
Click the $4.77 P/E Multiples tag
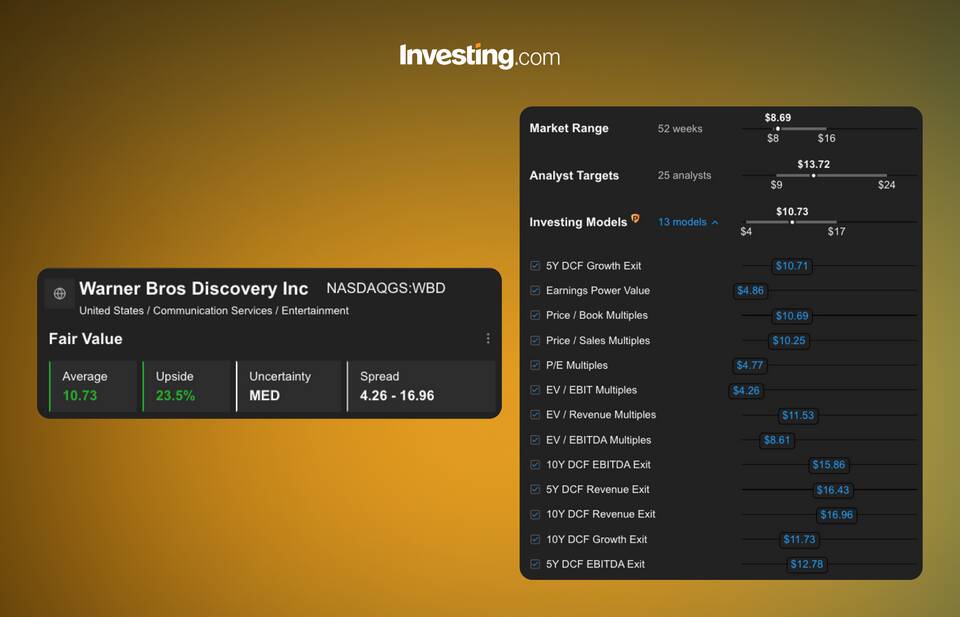point(749,365)
